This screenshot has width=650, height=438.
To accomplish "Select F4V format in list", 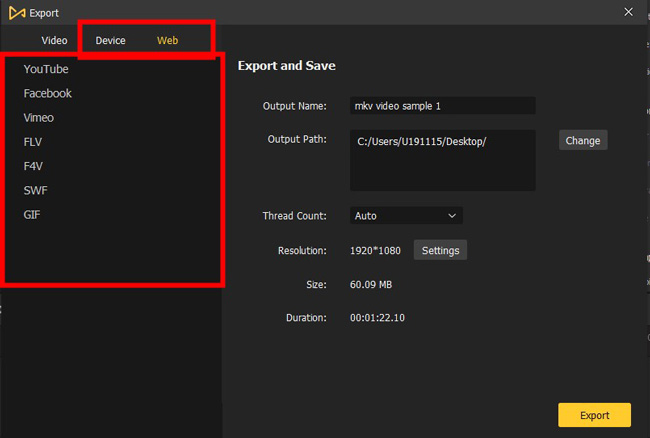I will point(33,166).
